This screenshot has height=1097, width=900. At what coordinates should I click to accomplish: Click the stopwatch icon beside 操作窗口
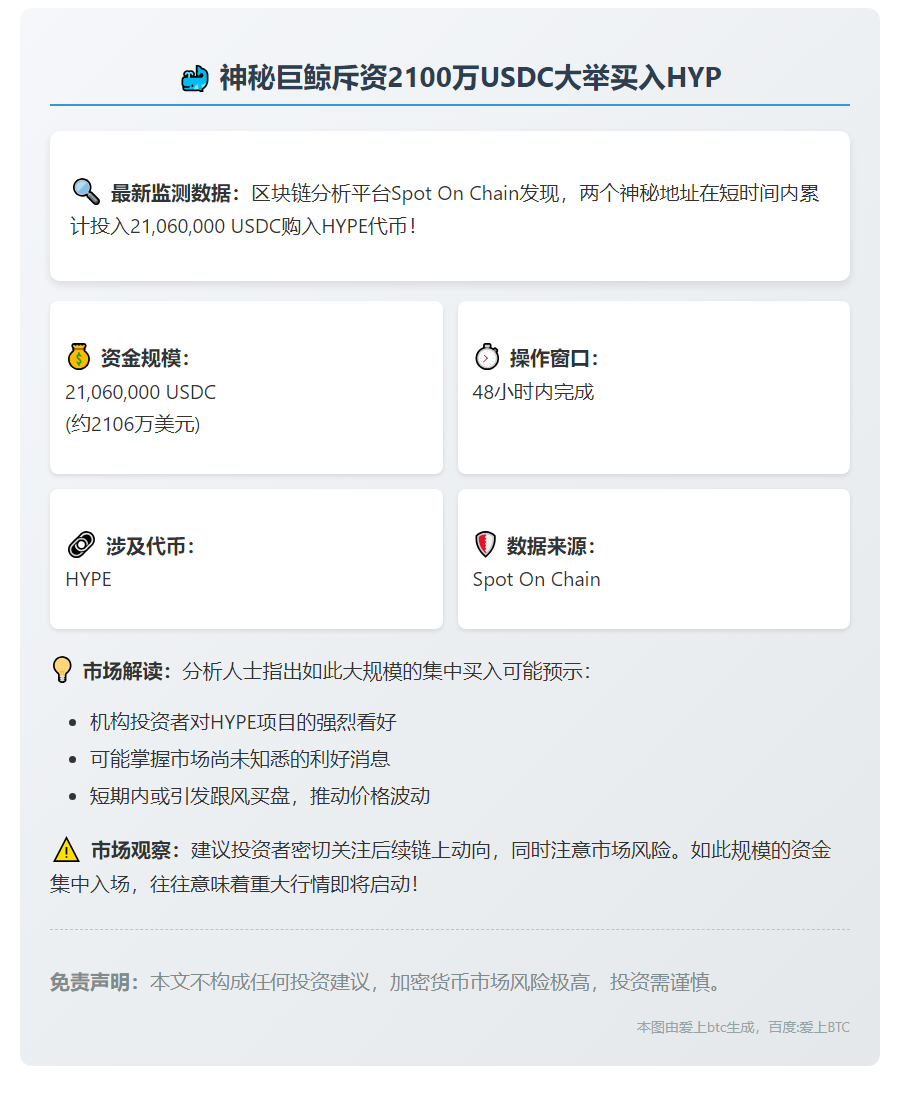tap(487, 357)
